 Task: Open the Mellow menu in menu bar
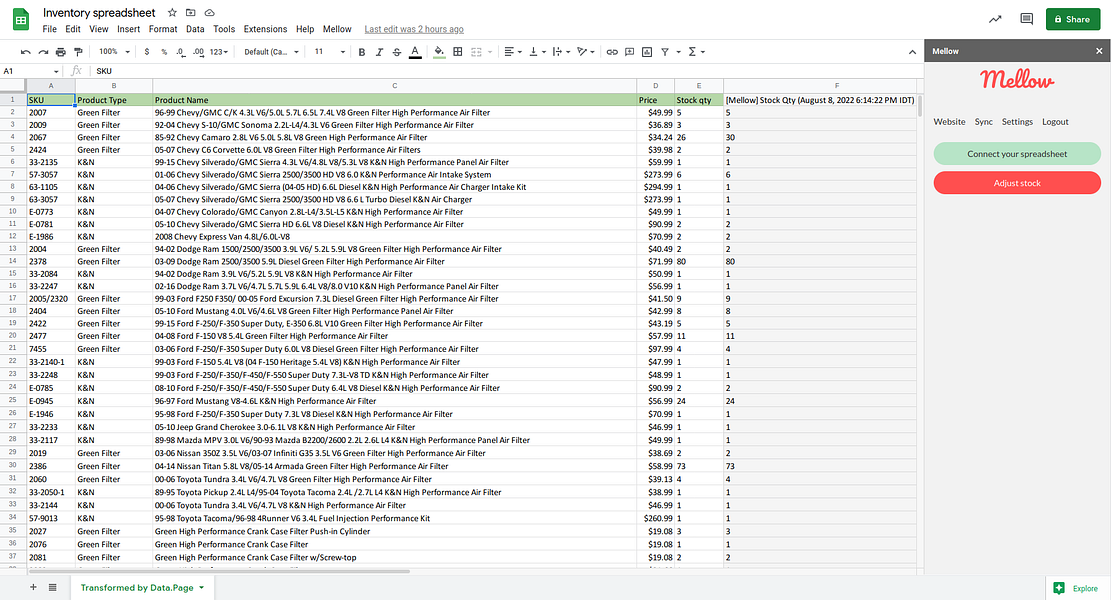click(337, 29)
